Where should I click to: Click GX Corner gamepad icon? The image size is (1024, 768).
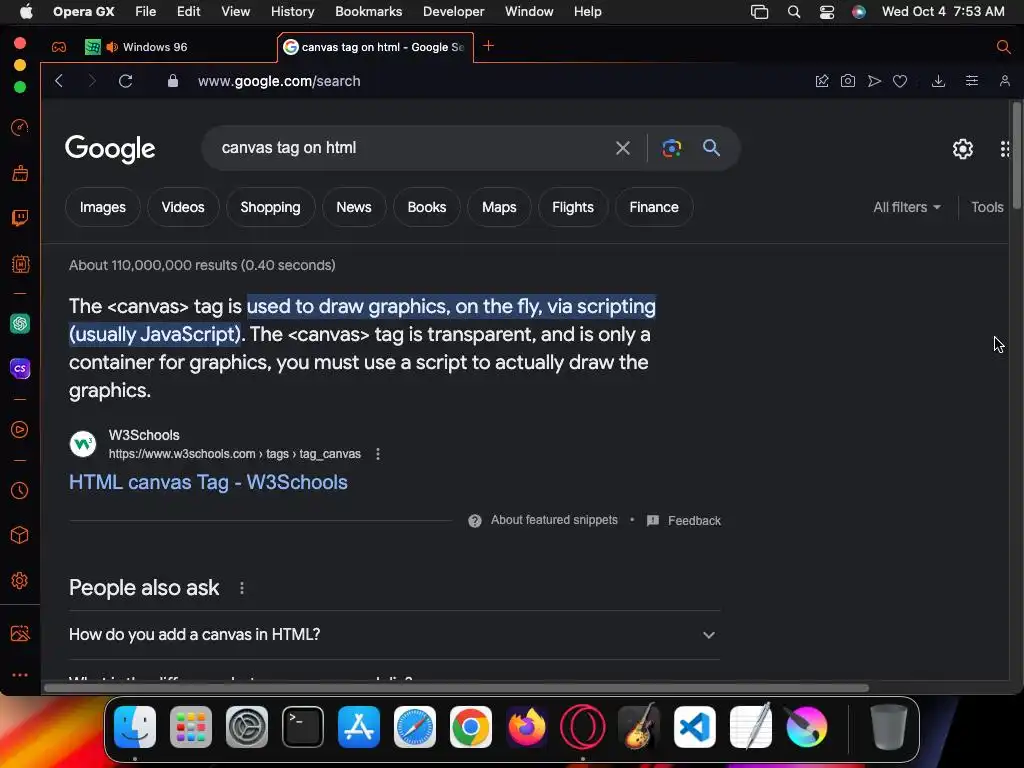coord(59,47)
